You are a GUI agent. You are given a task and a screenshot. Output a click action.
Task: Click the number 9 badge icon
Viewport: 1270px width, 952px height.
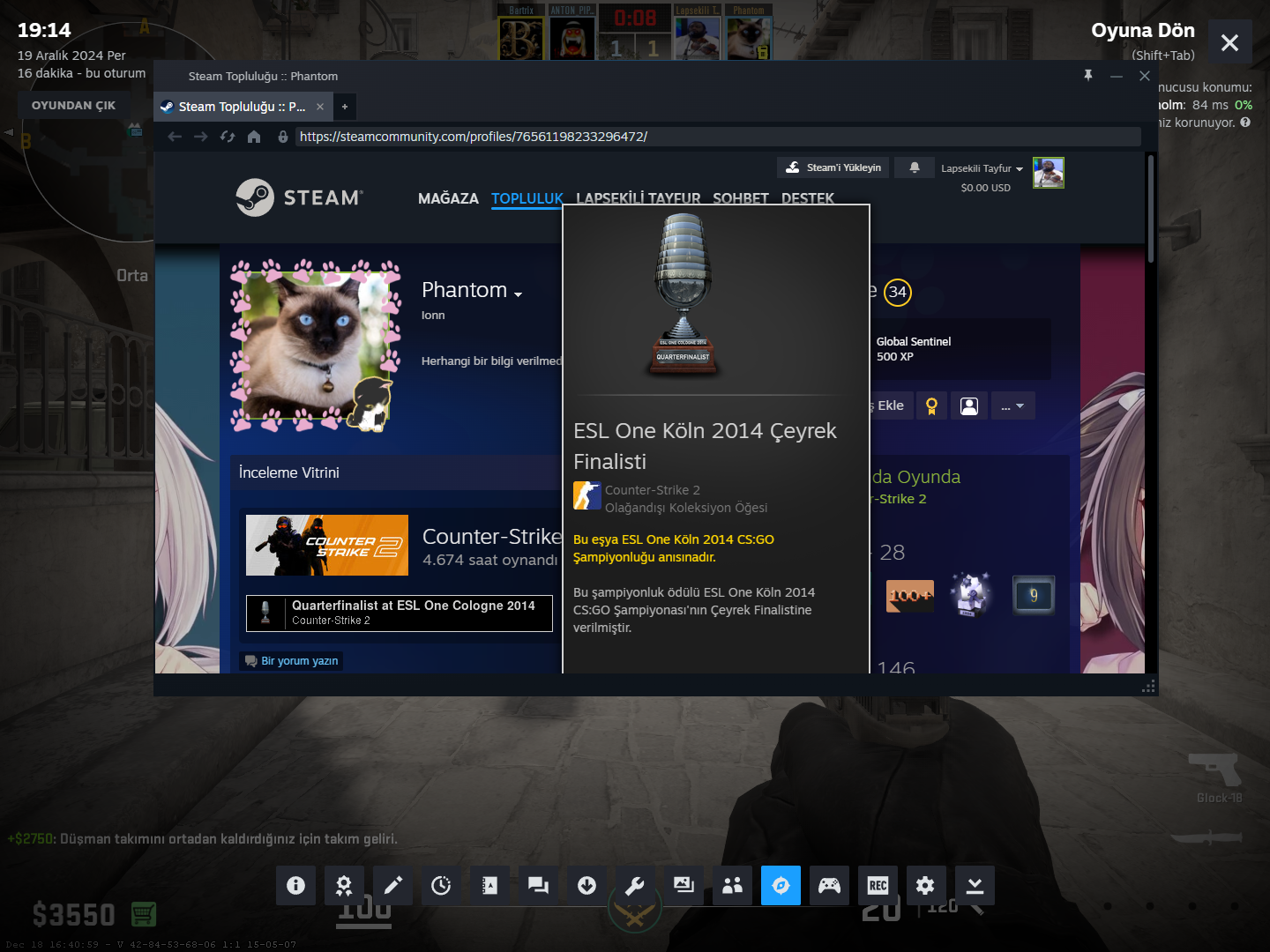pyautogui.click(x=1034, y=596)
